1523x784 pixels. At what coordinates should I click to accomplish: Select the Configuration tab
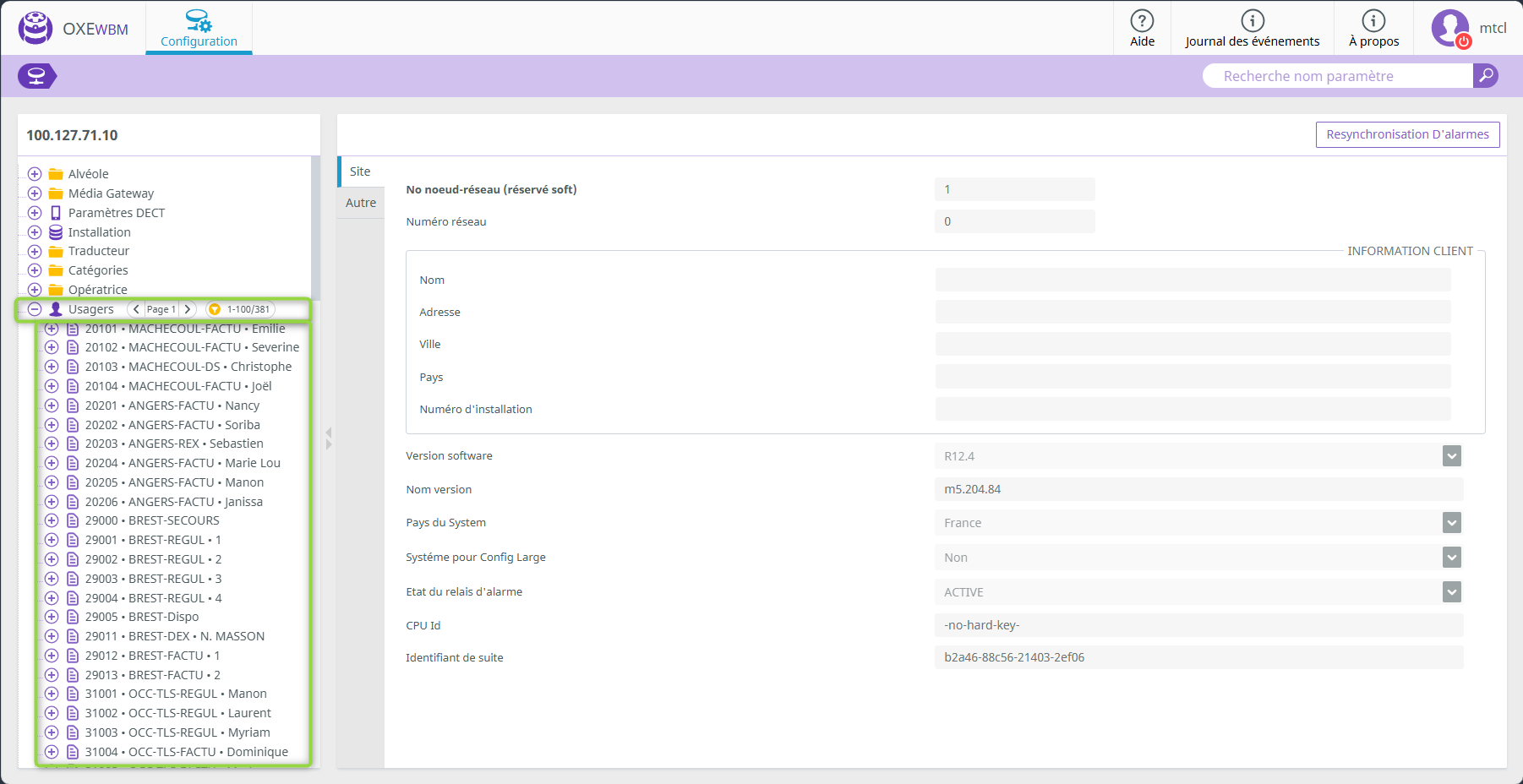click(199, 29)
